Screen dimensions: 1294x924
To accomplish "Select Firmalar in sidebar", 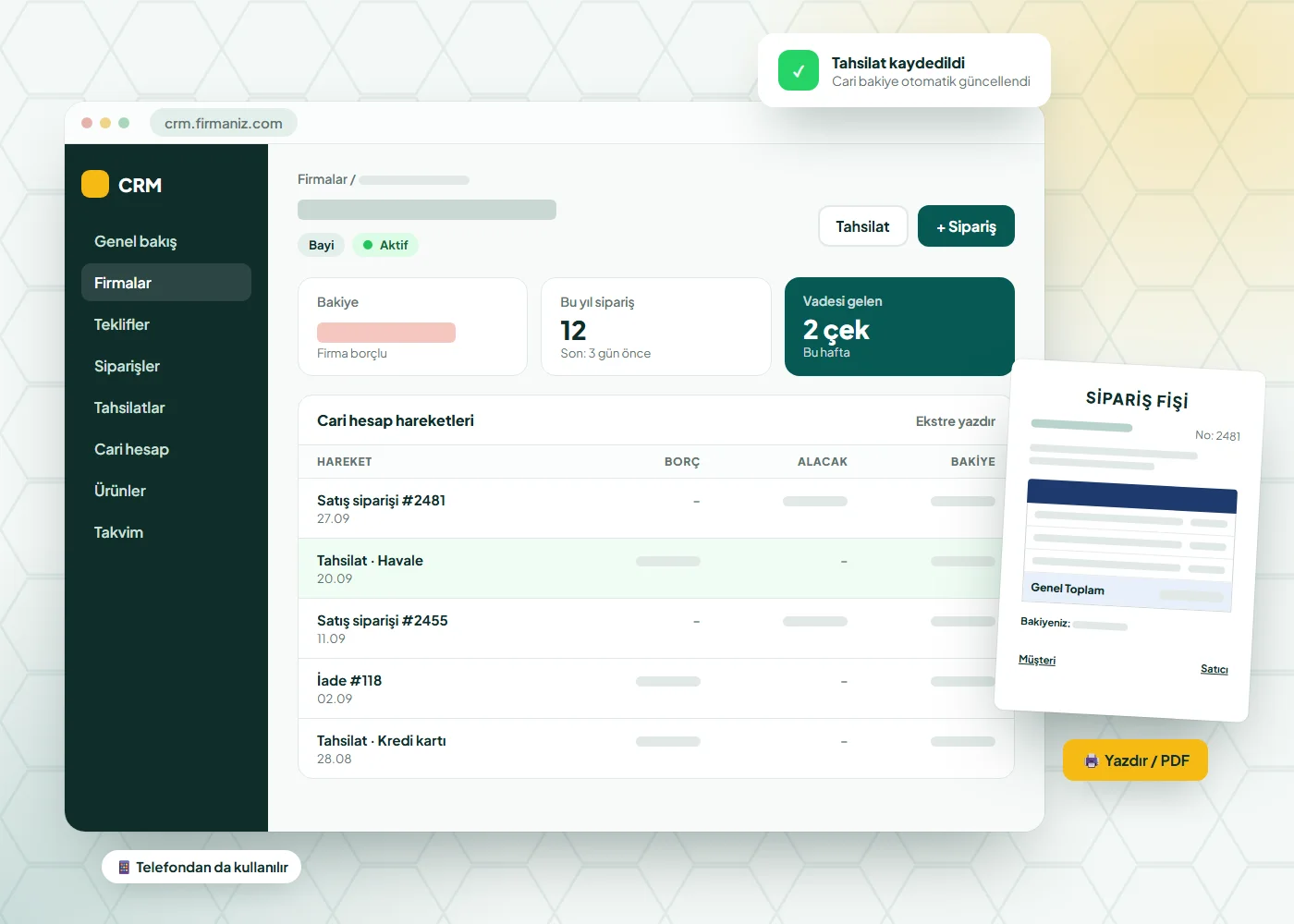I will (x=166, y=283).
